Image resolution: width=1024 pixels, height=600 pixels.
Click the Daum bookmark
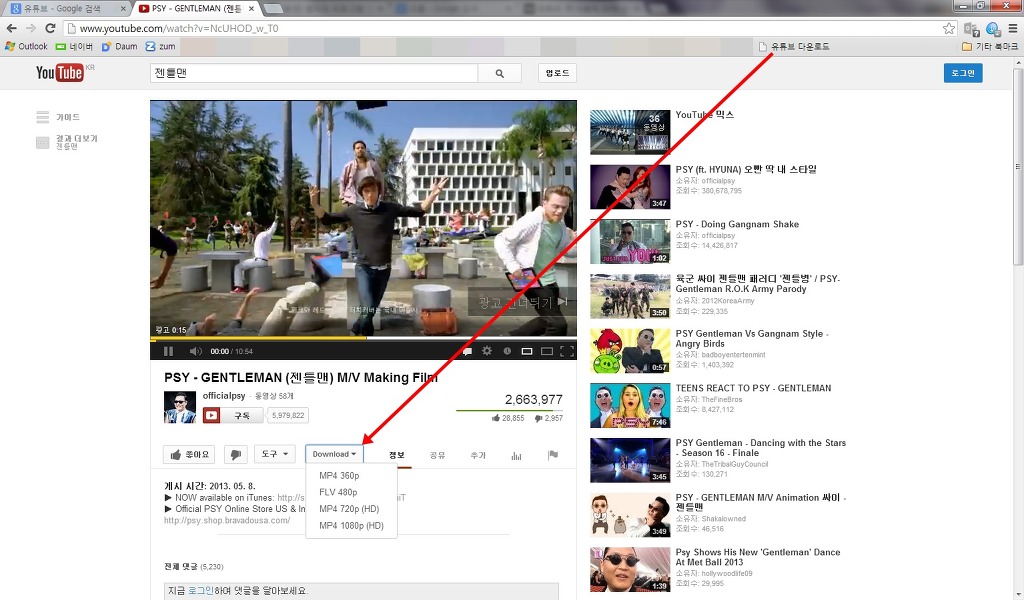pyautogui.click(x=120, y=46)
